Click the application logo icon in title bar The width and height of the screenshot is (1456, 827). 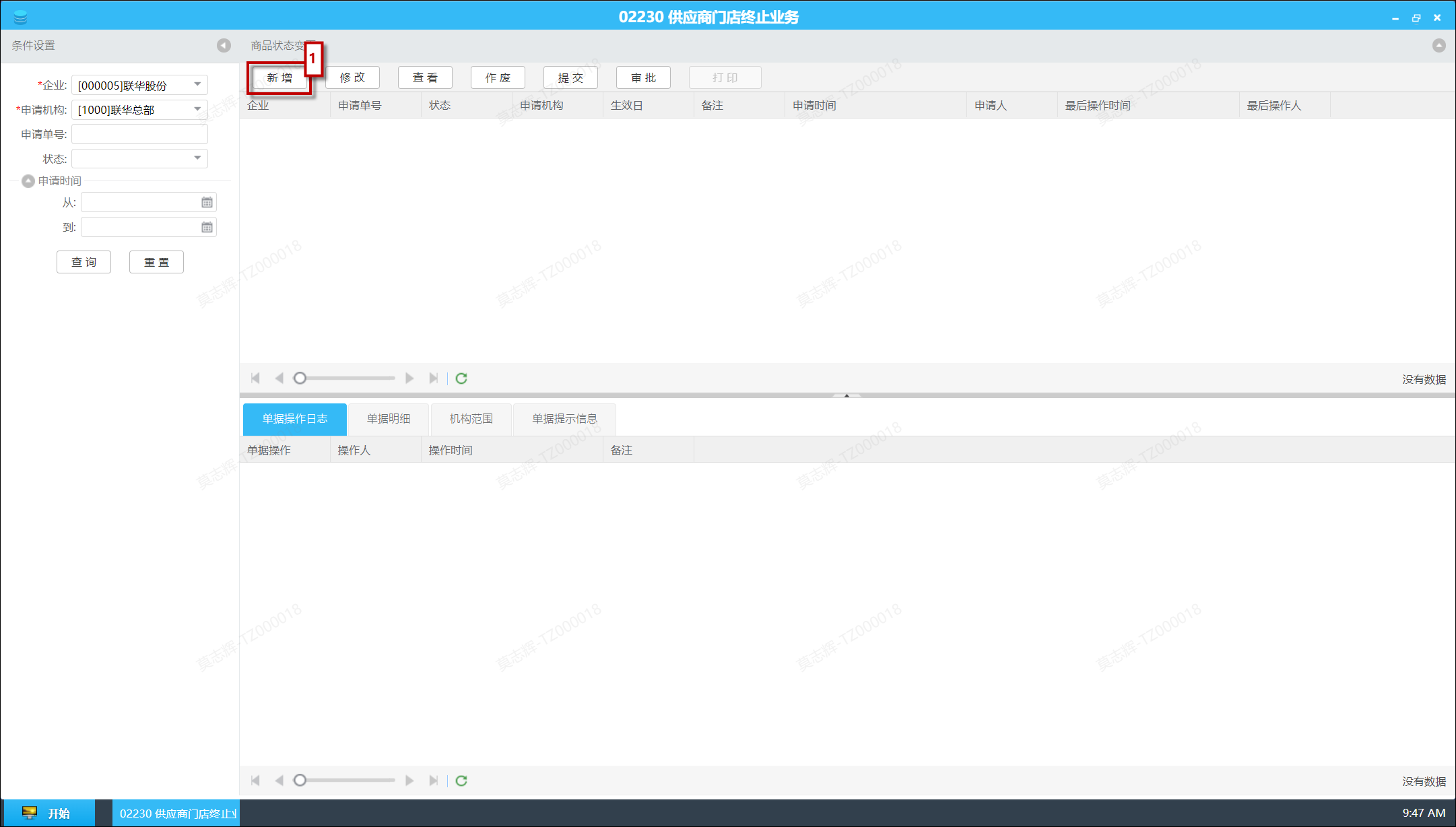click(x=20, y=17)
